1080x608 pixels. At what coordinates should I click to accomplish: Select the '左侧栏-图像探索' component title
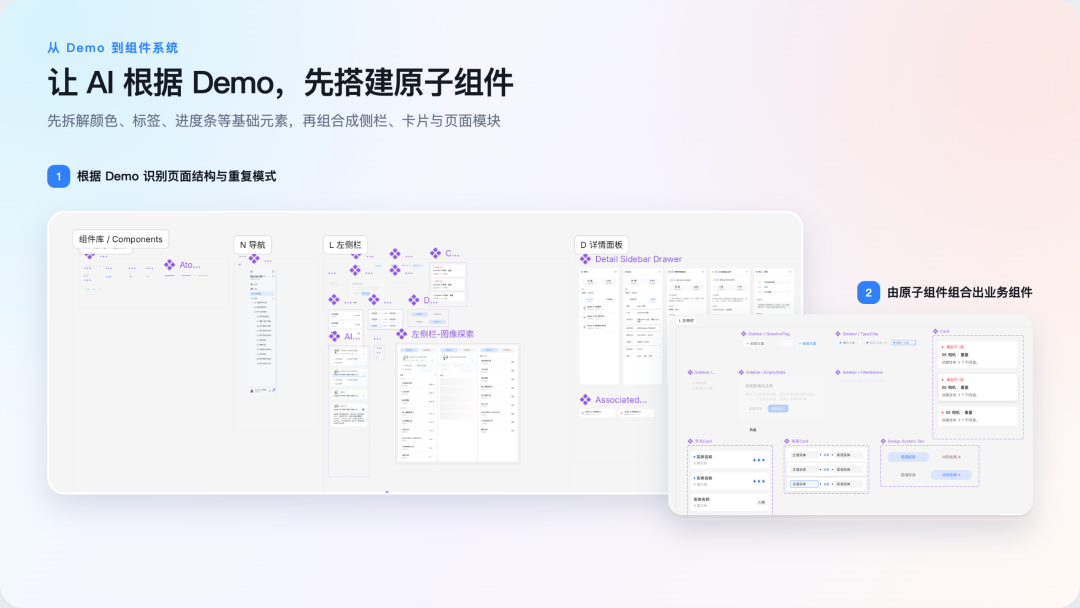(443, 334)
